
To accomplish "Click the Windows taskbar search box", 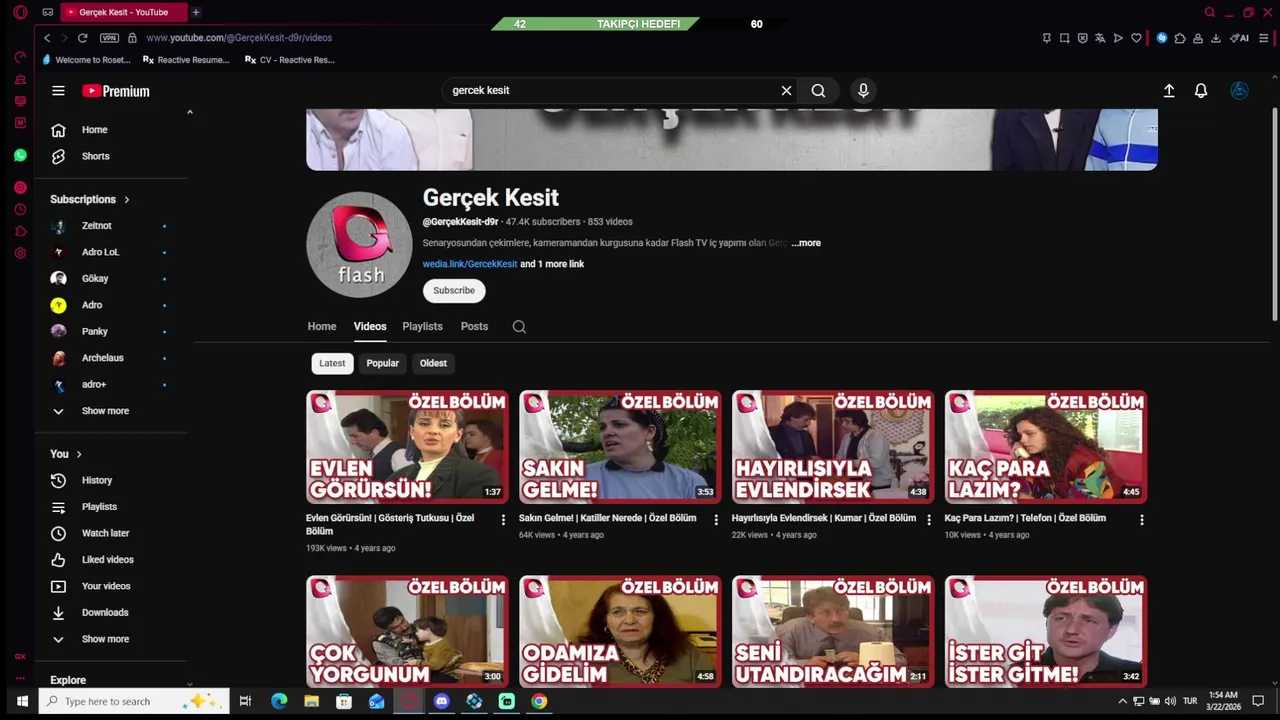I will click(x=134, y=701).
